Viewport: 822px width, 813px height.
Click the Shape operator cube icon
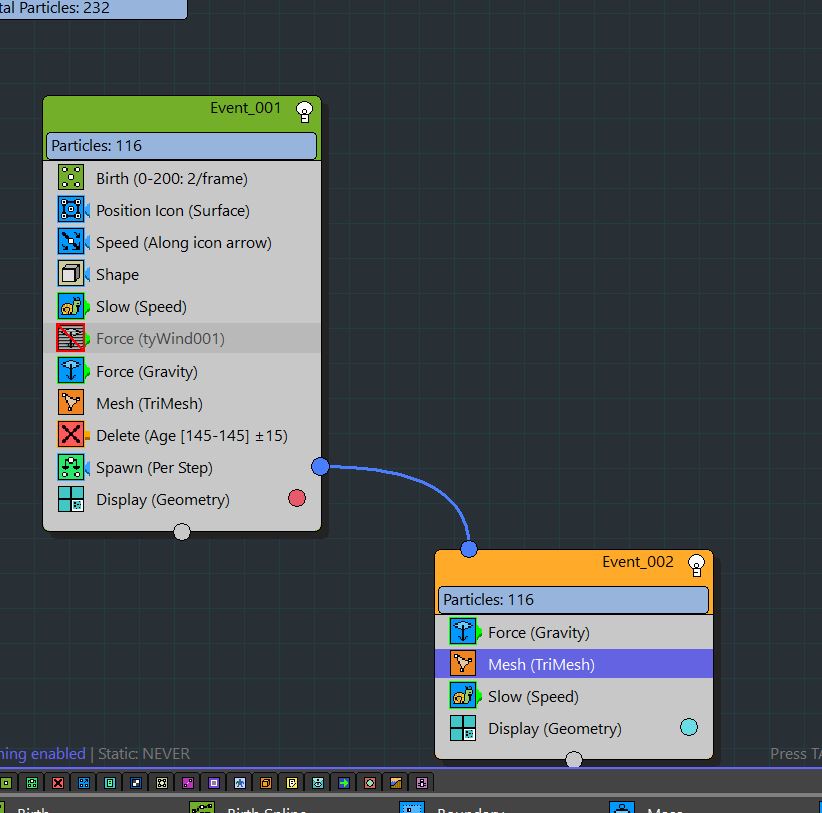(71, 274)
